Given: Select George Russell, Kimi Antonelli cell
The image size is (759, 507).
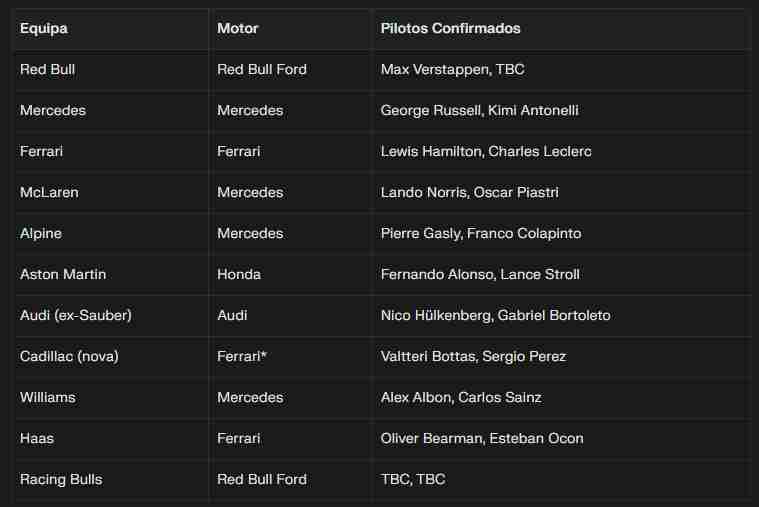Looking at the screenshot, I should click(479, 111).
